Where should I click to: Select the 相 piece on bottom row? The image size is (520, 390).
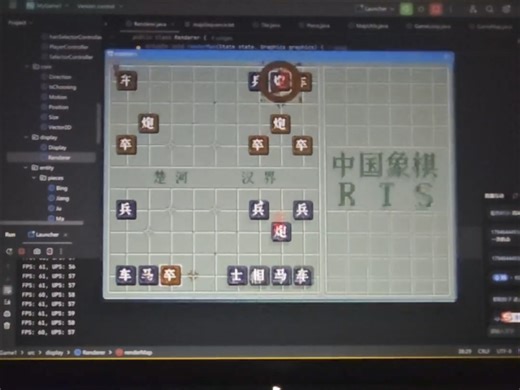tap(258, 276)
